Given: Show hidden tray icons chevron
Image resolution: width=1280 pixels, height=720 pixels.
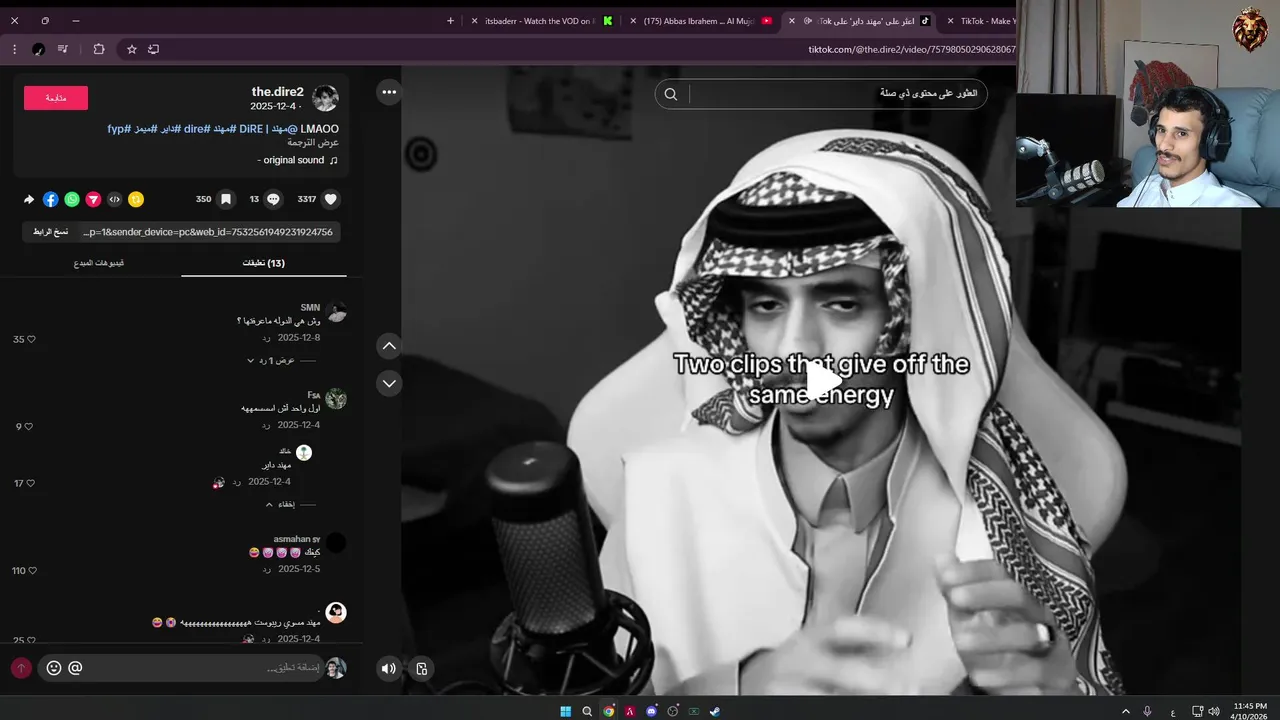Looking at the screenshot, I should point(1126,711).
